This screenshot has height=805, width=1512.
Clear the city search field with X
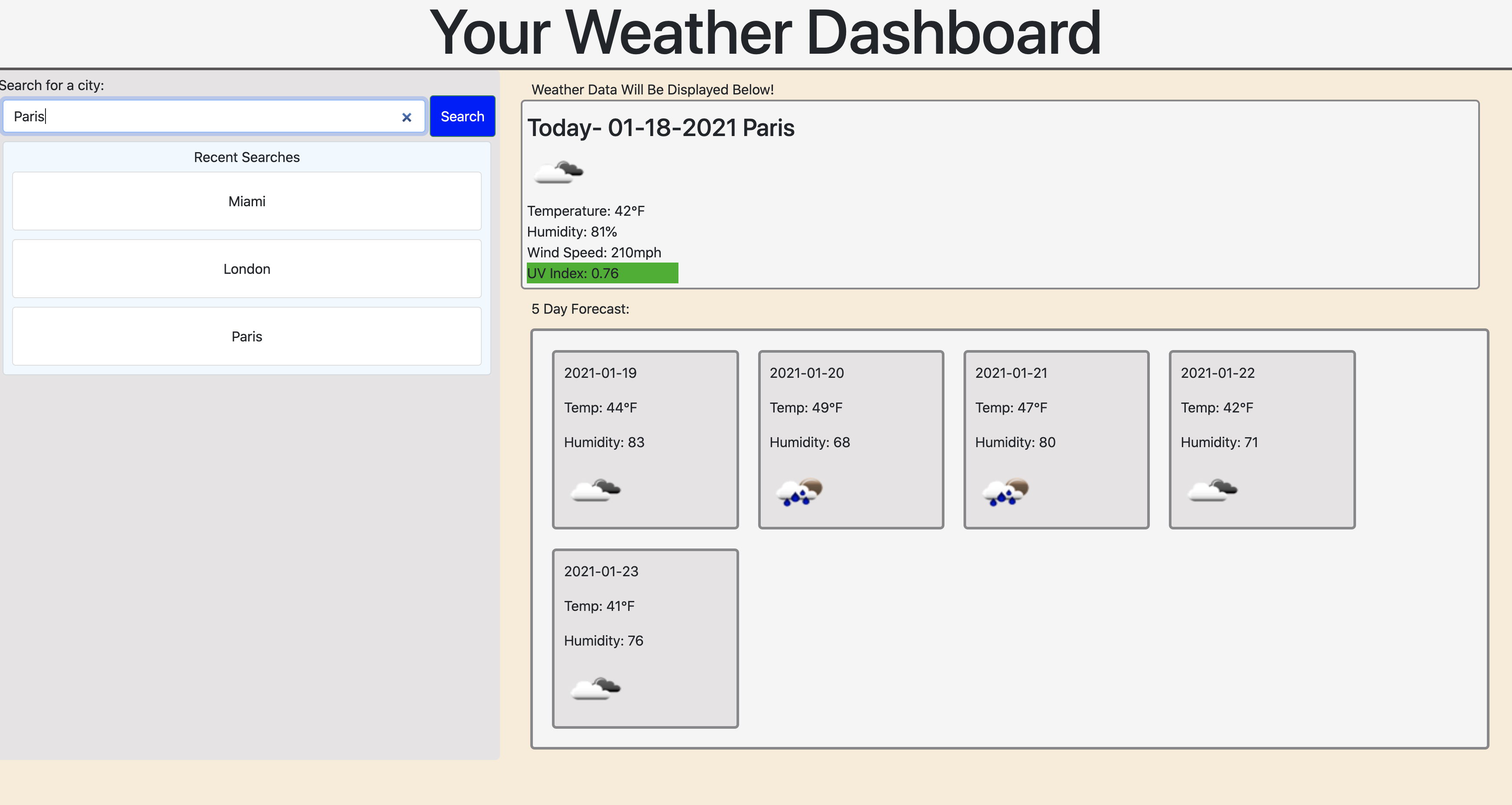click(x=406, y=117)
